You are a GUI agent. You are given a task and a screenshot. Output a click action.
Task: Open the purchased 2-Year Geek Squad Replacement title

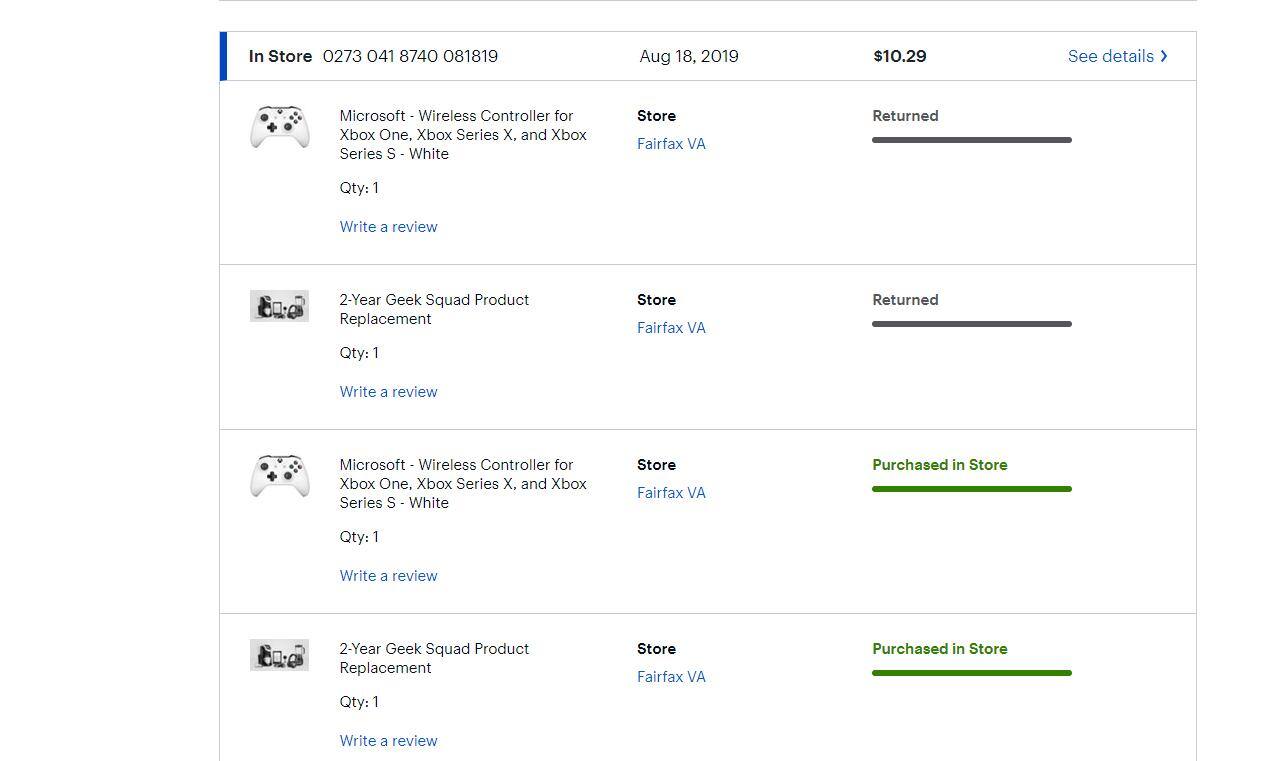[x=434, y=658]
